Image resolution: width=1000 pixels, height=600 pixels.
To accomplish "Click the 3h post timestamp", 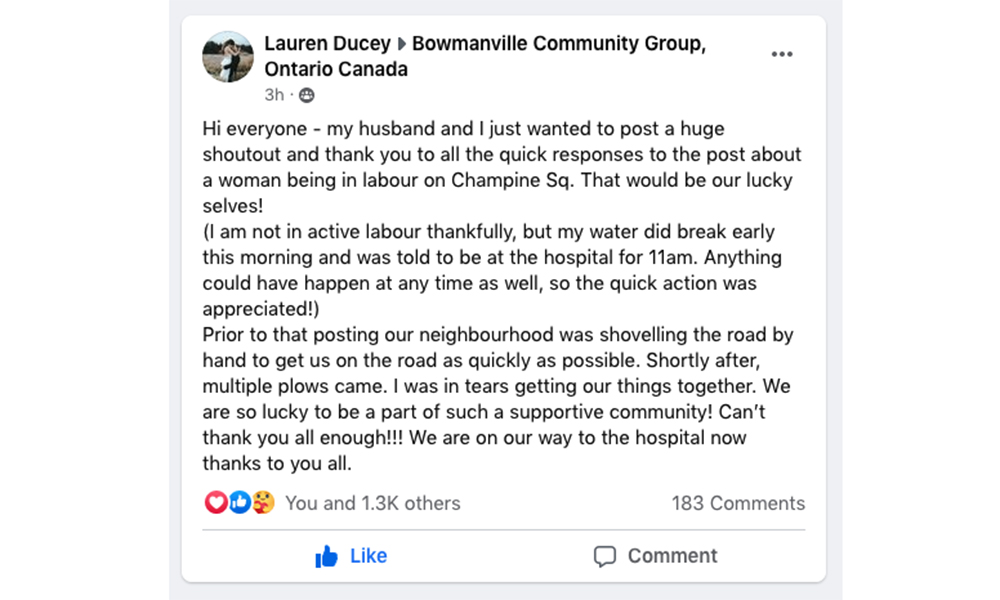I will click(x=274, y=95).
